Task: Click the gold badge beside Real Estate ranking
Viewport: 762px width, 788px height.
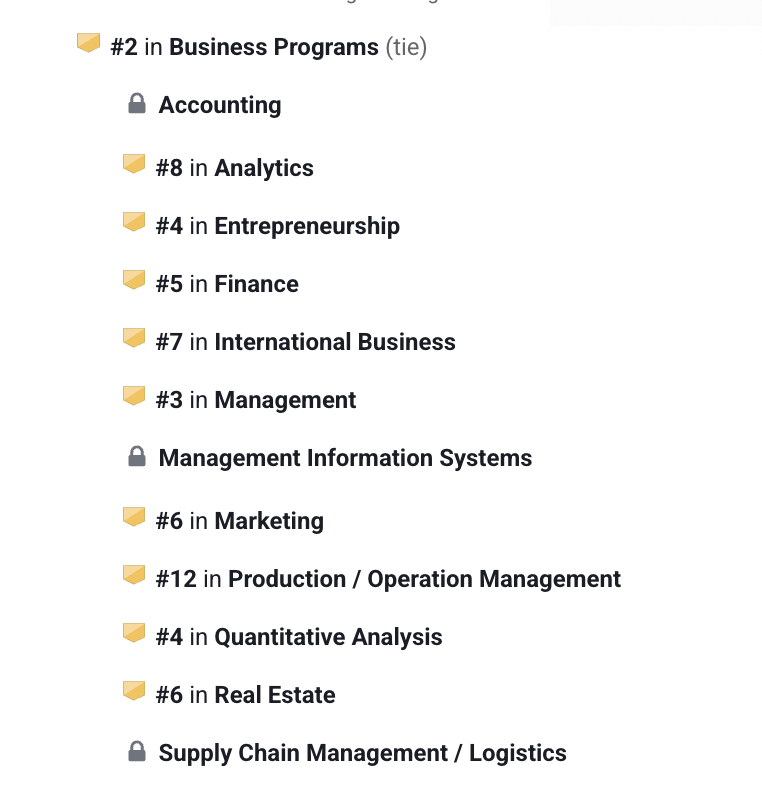Action: pos(134,691)
